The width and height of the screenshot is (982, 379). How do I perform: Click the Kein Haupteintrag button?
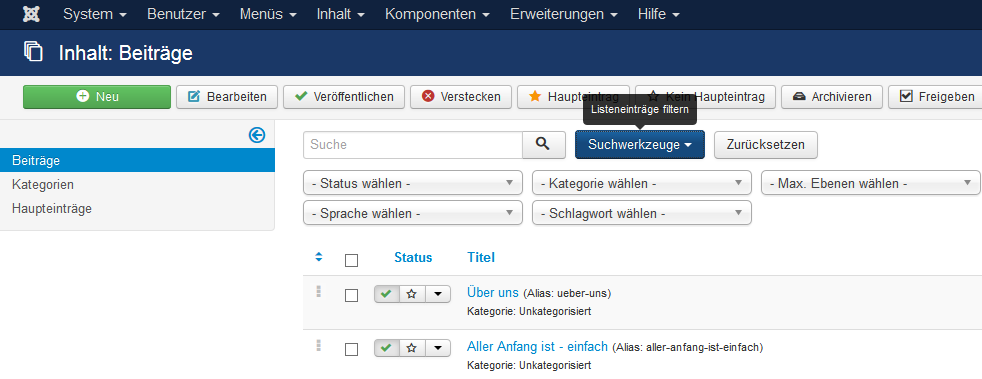point(705,97)
